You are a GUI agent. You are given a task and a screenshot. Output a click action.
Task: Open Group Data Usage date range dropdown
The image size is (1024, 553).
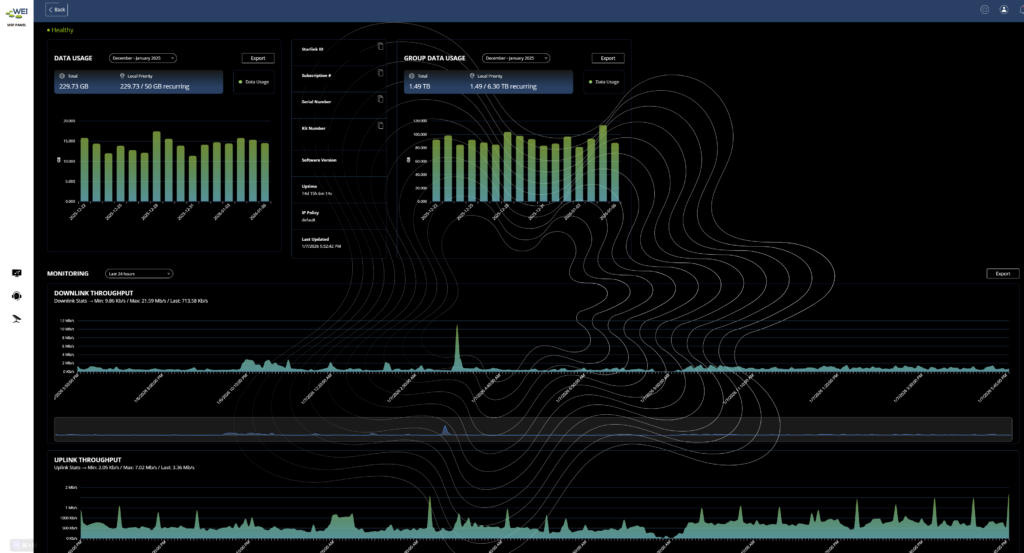[516, 58]
